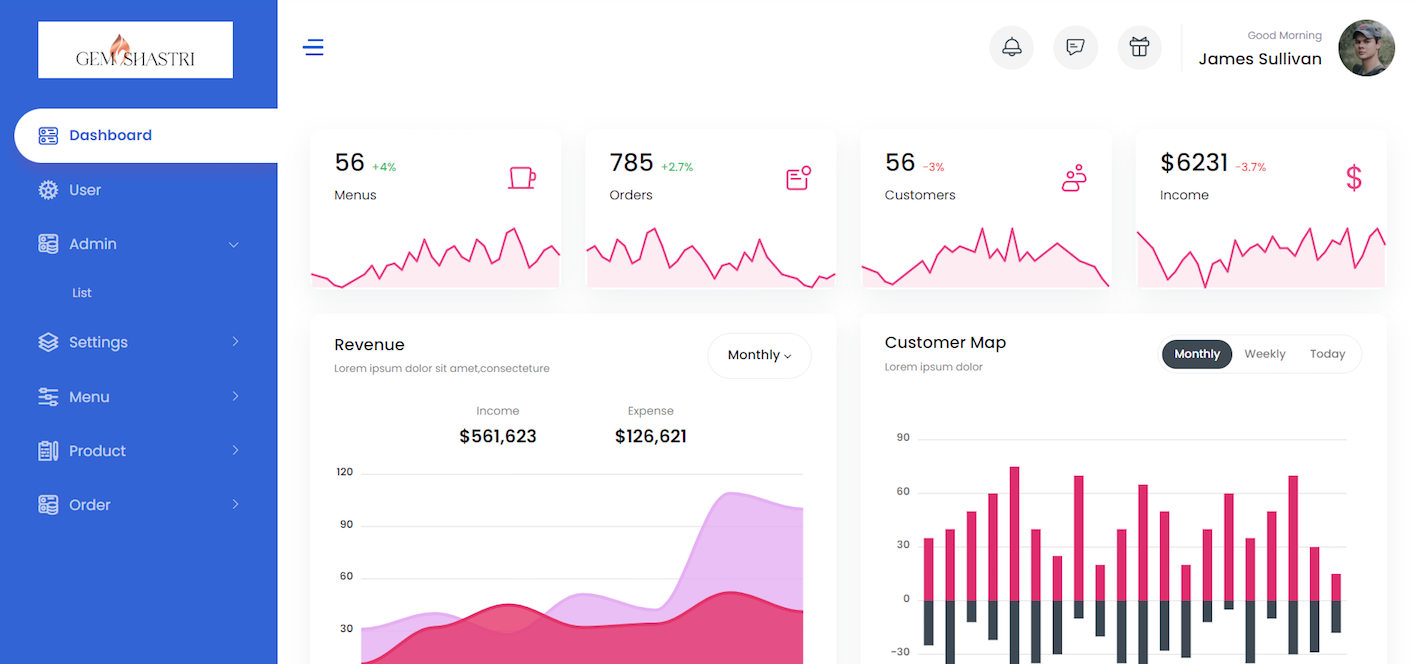Click the customers people icon

coord(1073,177)
